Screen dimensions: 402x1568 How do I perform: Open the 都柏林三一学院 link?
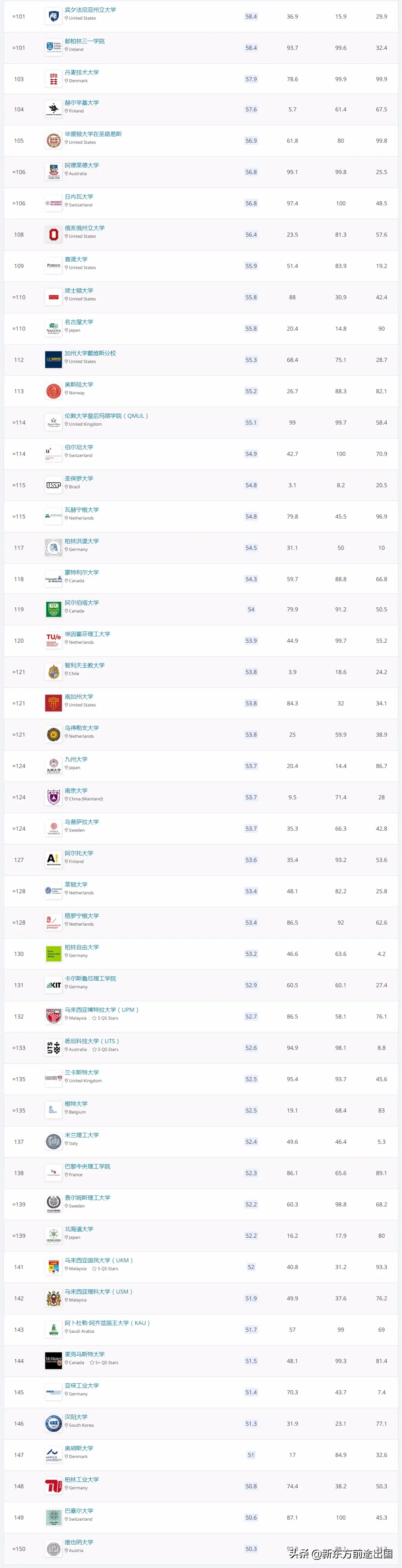pyautogui.click(x=84, y=41)
